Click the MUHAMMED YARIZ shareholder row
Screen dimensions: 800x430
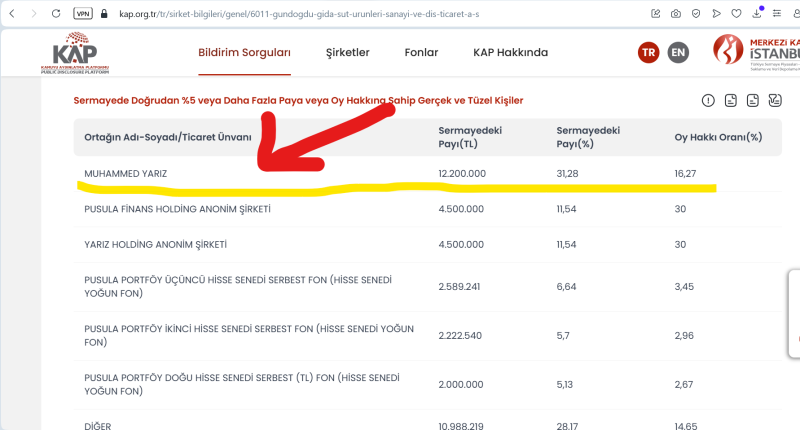click(125, 174)
